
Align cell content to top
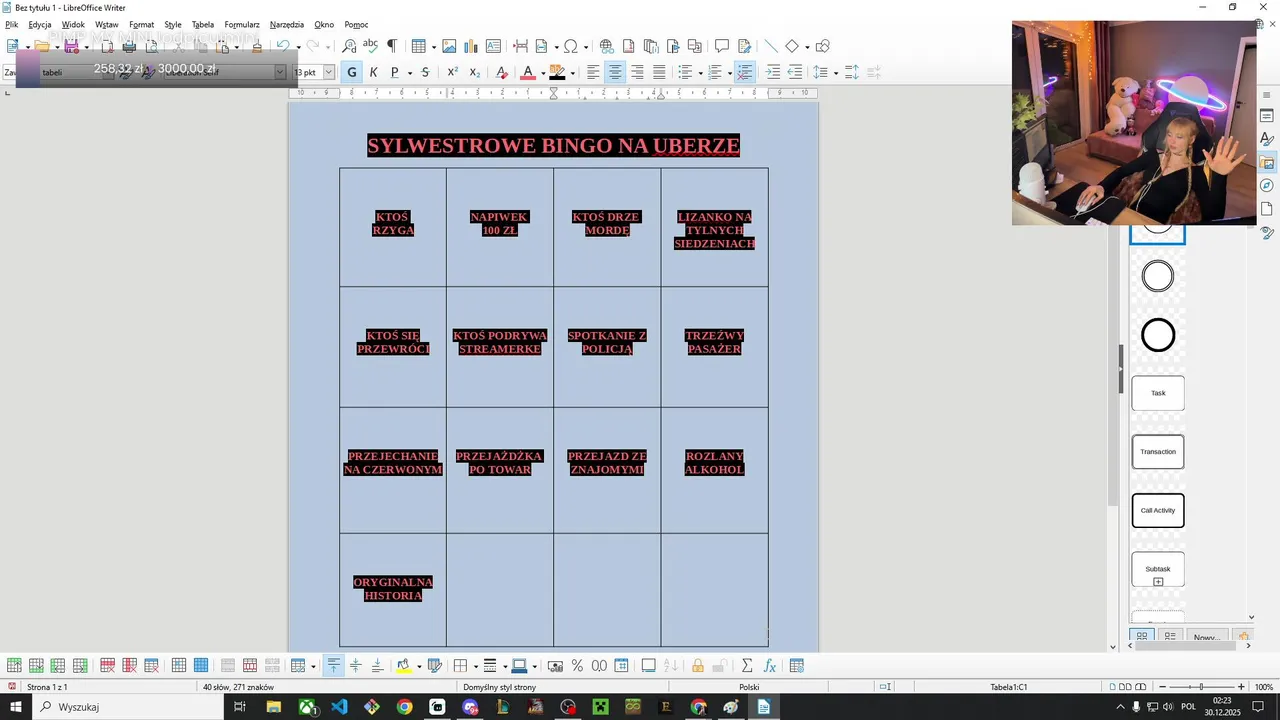click(334, 666)
